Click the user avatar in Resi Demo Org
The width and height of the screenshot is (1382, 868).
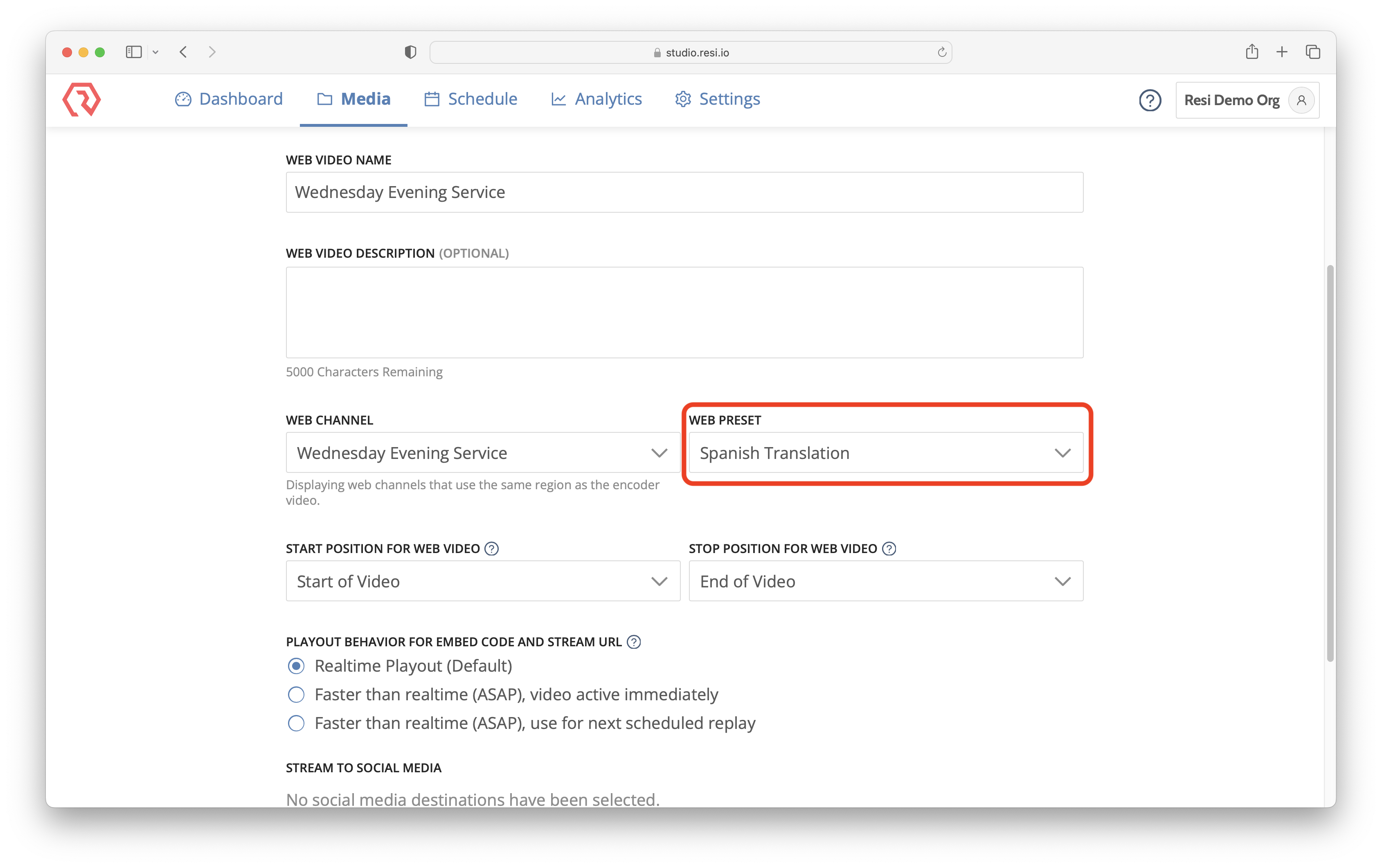click(x=1302, y=100)
